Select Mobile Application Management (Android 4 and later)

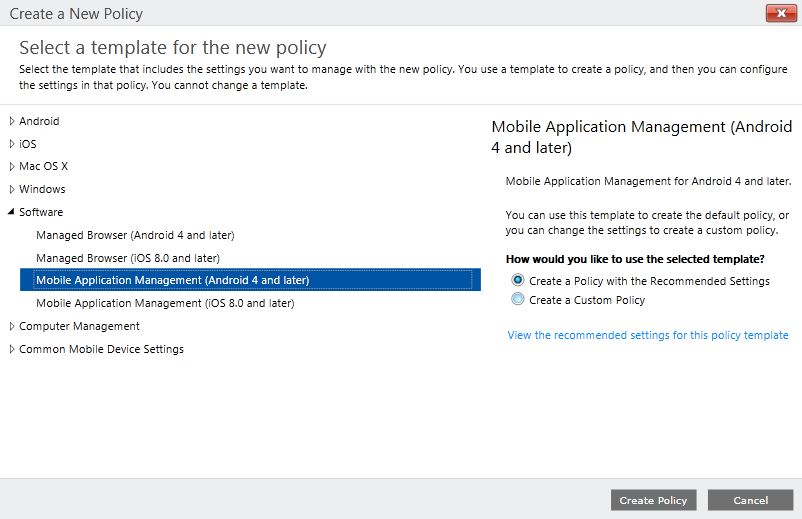pos(250,280)
